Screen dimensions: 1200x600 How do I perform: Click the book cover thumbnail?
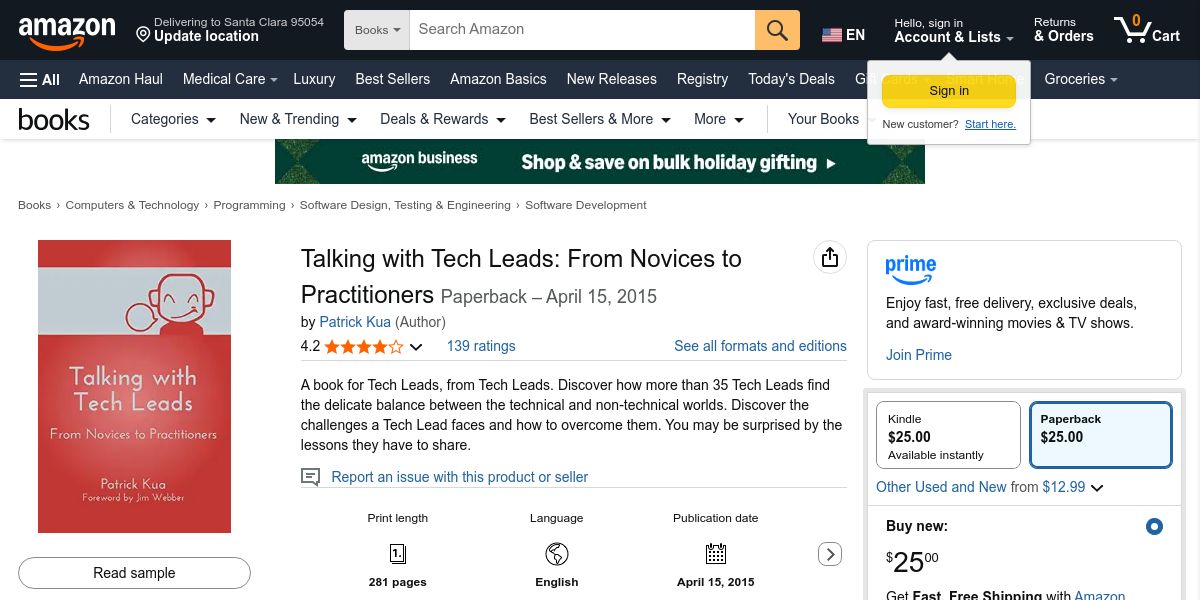[134, 386]
